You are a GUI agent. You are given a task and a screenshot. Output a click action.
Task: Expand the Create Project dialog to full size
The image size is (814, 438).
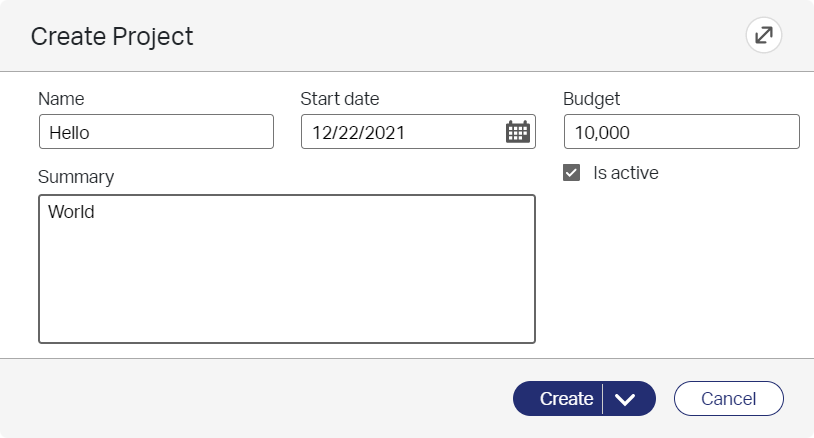[764, 36]
